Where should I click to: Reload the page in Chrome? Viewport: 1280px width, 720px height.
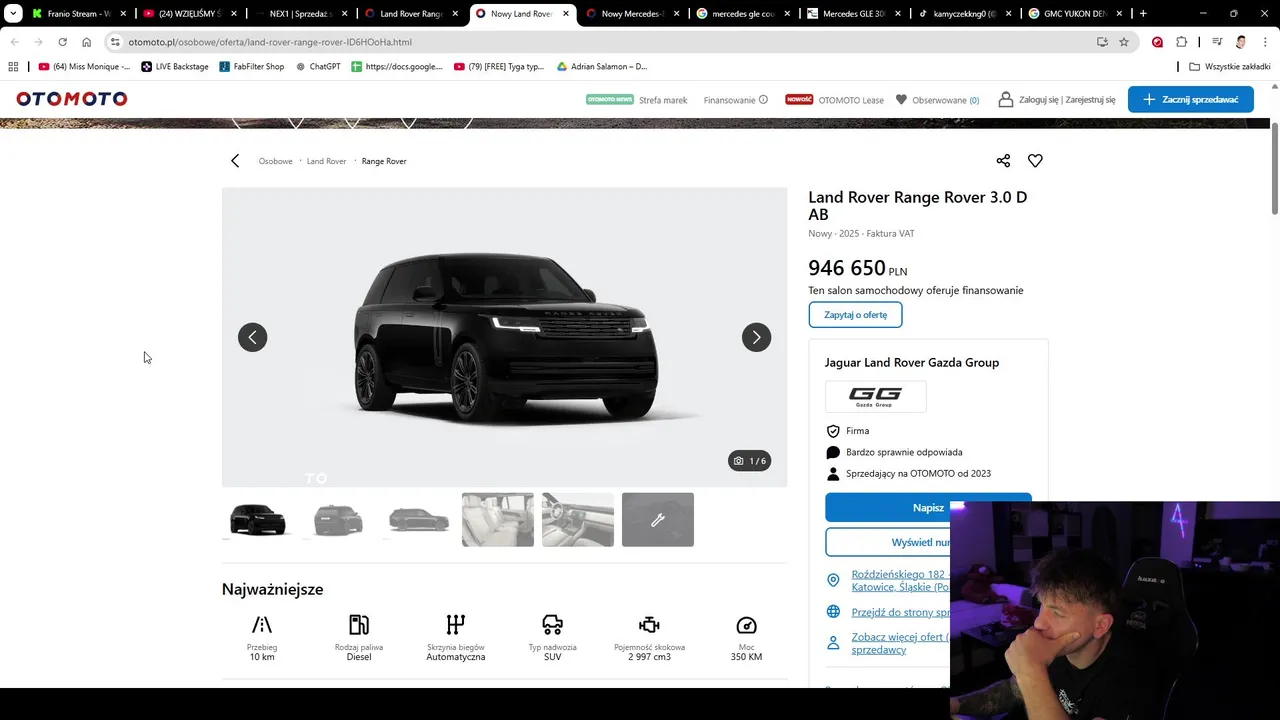point(62,42)
